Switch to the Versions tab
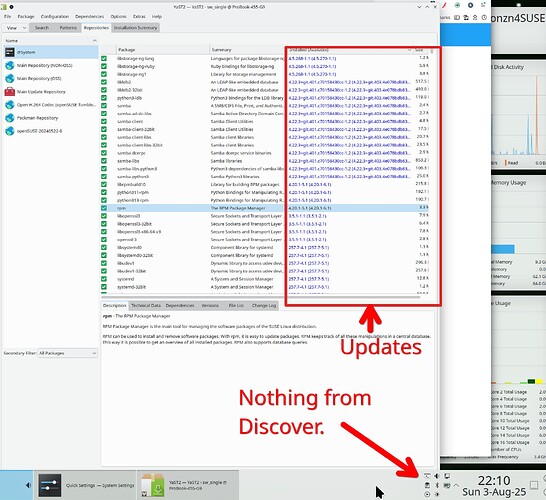The height and width of the screenshot is (500, 546). [x=210, y=305]
